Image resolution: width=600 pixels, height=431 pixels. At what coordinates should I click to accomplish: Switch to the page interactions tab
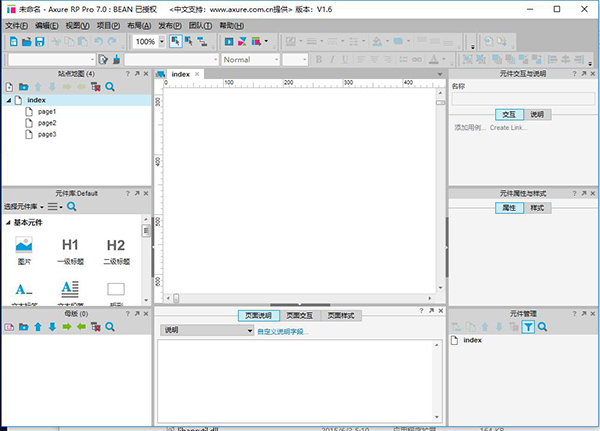pyautogui.click(x=300, y=315)
